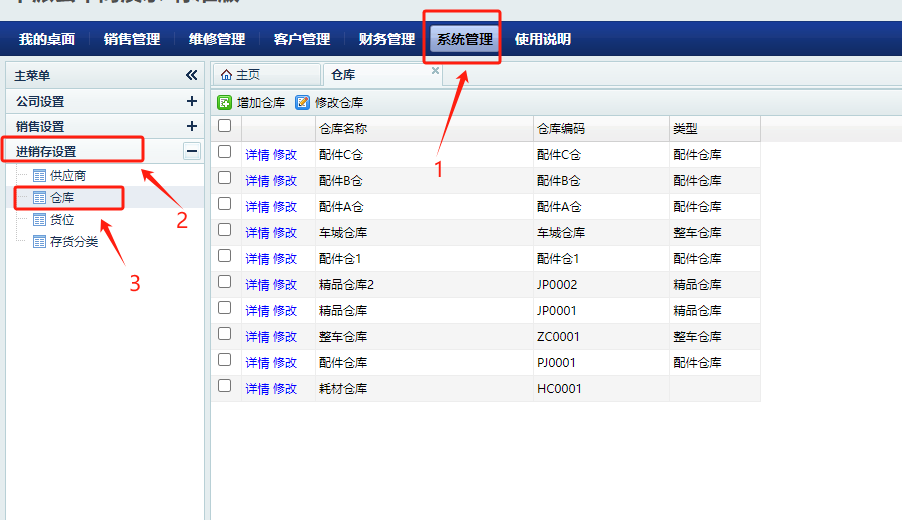This screenshot has width=902, height=520.
Task: Click the table icon beside 供应商
Action: (40, 176)
